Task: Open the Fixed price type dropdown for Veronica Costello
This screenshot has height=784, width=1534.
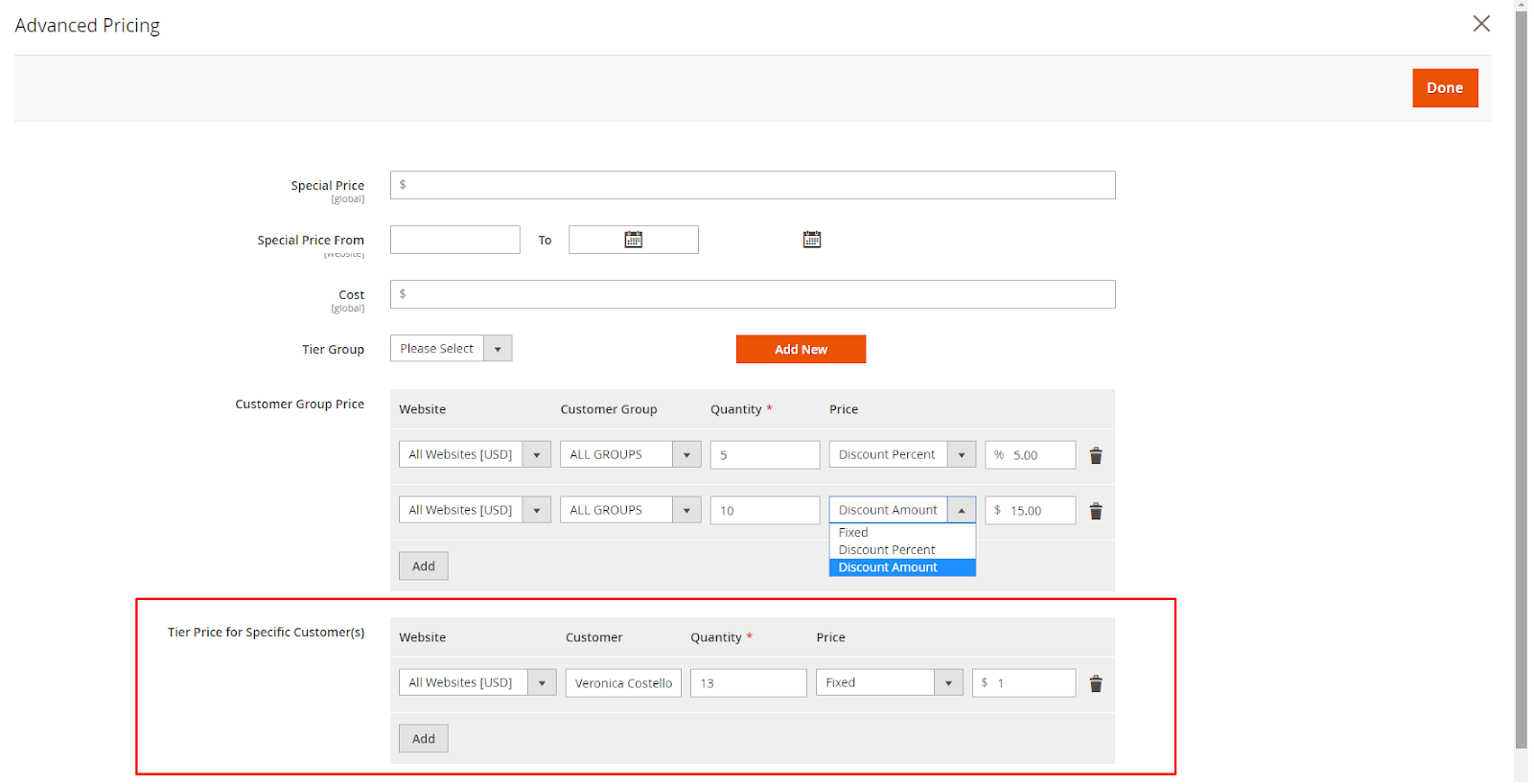Action: click(889, 682)
